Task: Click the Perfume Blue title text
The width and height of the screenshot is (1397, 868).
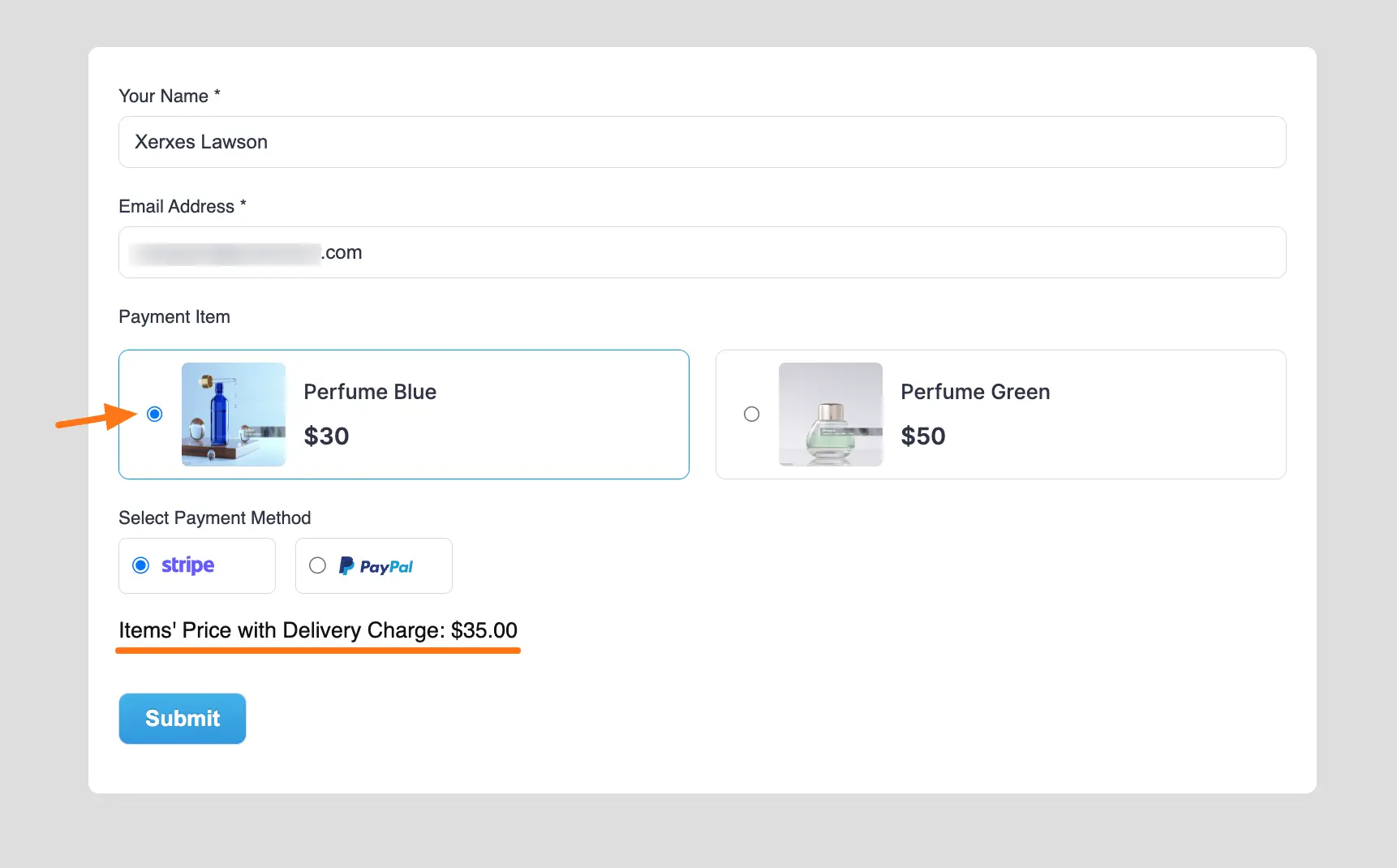Action: click(x=370, y=392)
